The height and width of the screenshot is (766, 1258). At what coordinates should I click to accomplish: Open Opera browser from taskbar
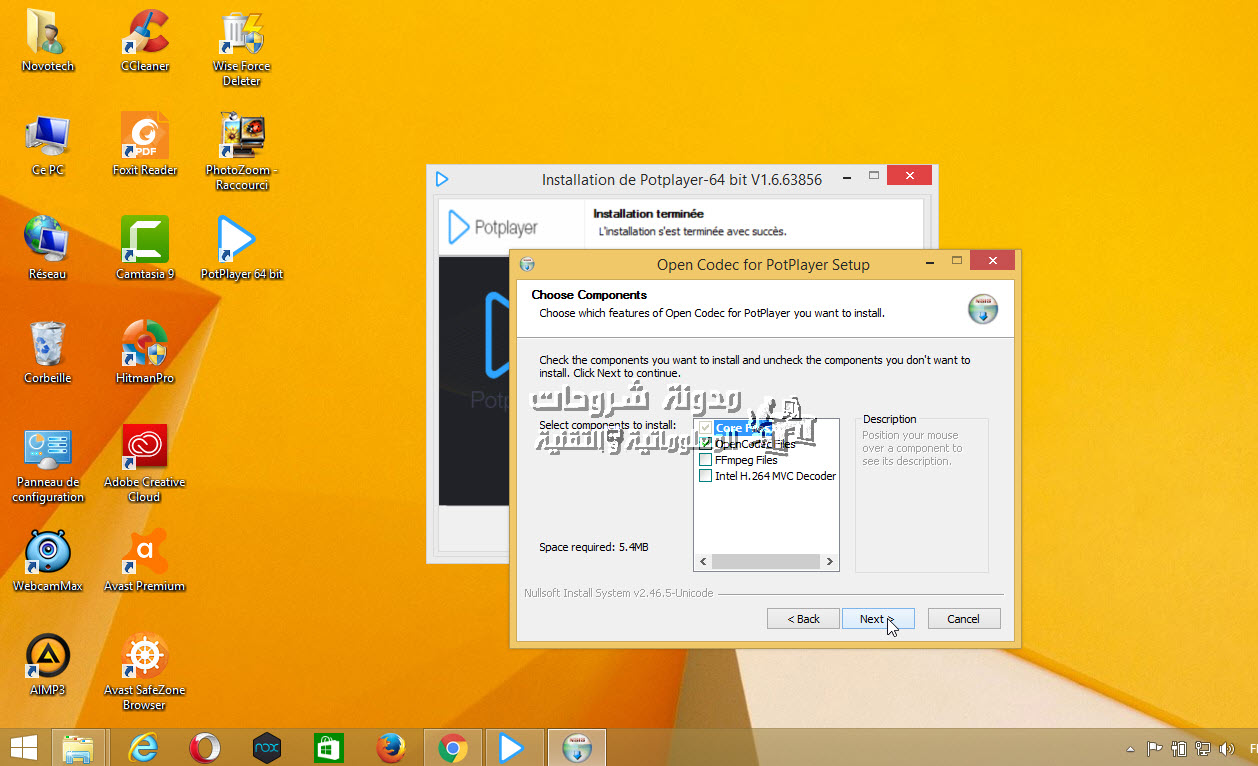(205, 747)
